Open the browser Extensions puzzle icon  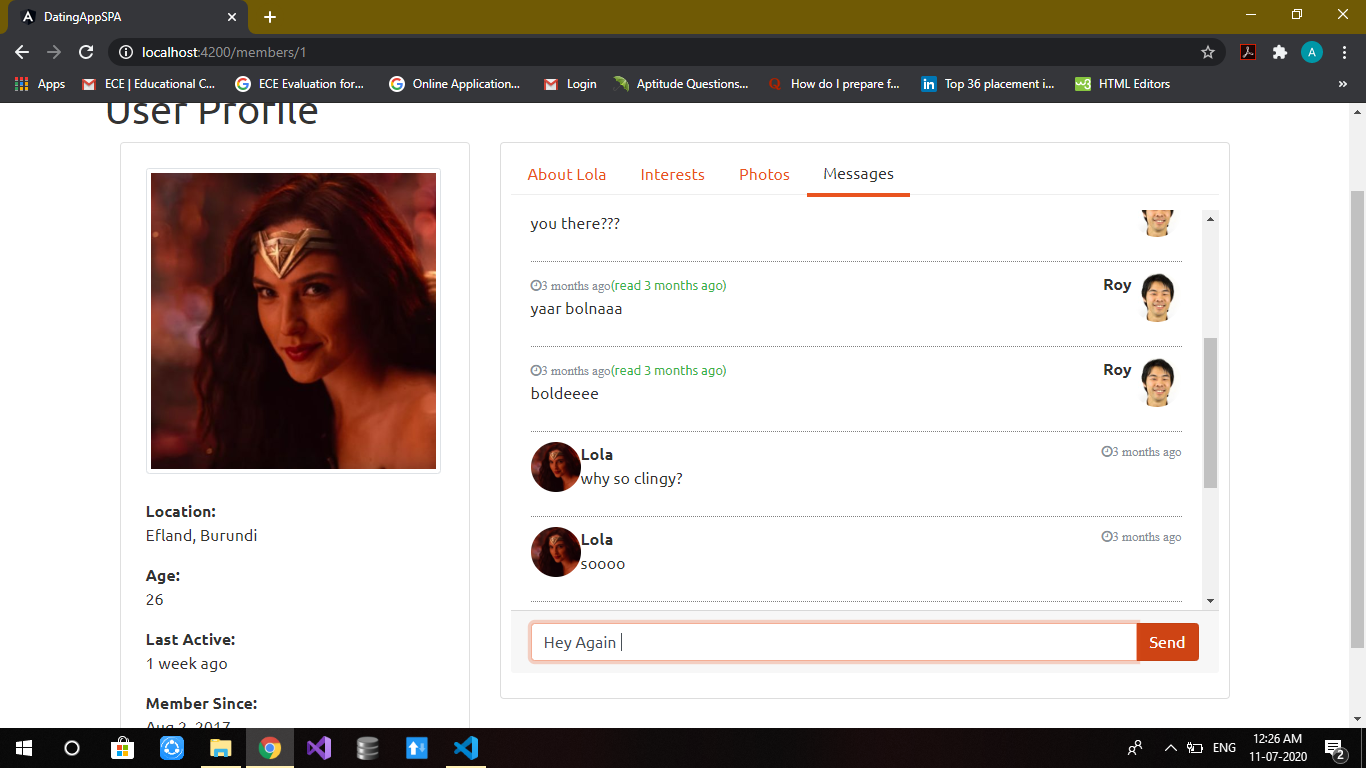(x=1280, y=52)
